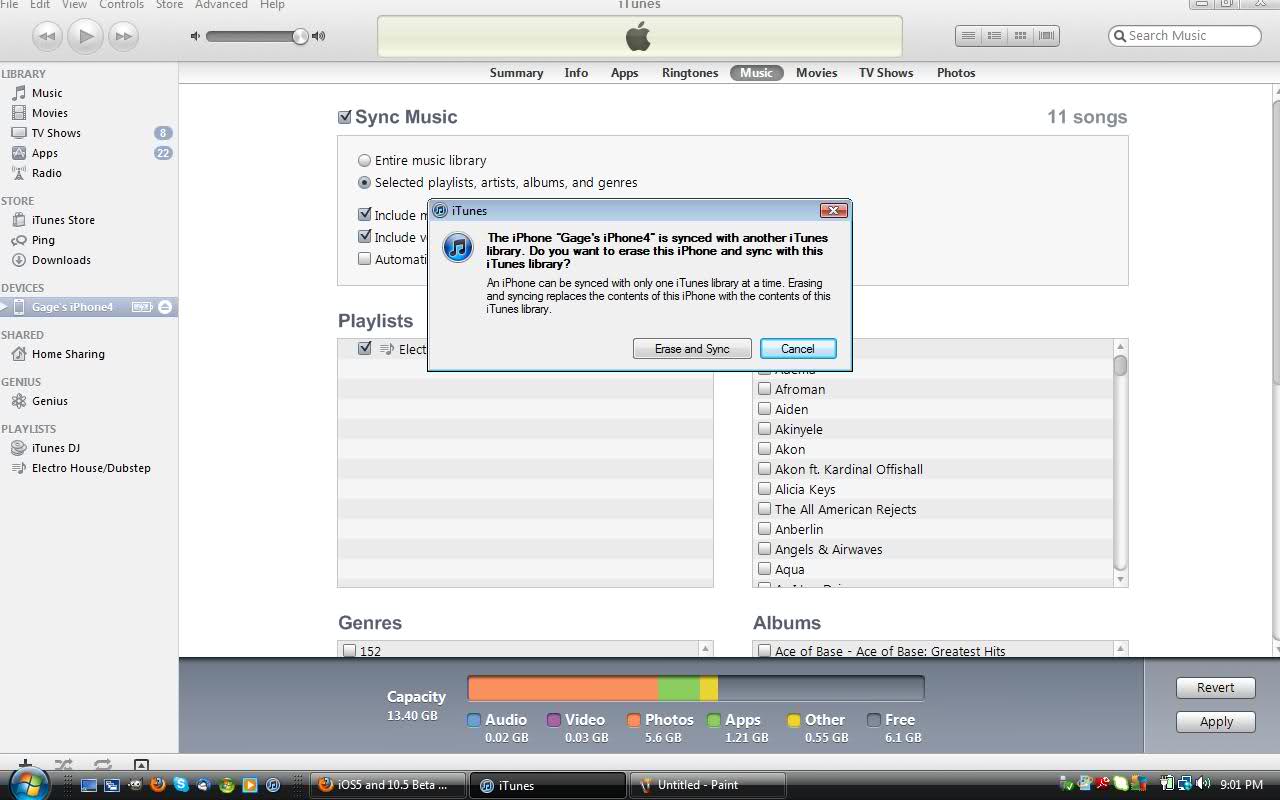Click Genres list scroll up arrow

coord(706,649)
